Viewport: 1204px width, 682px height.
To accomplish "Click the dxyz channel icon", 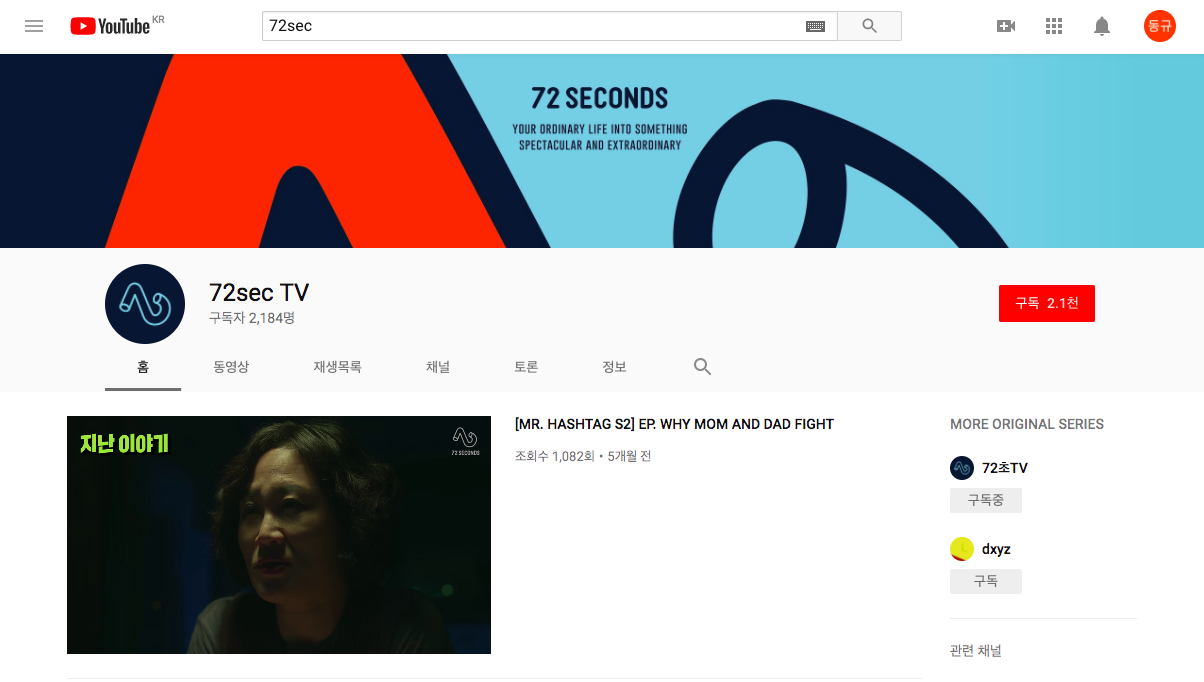I will tap(962, 549).
